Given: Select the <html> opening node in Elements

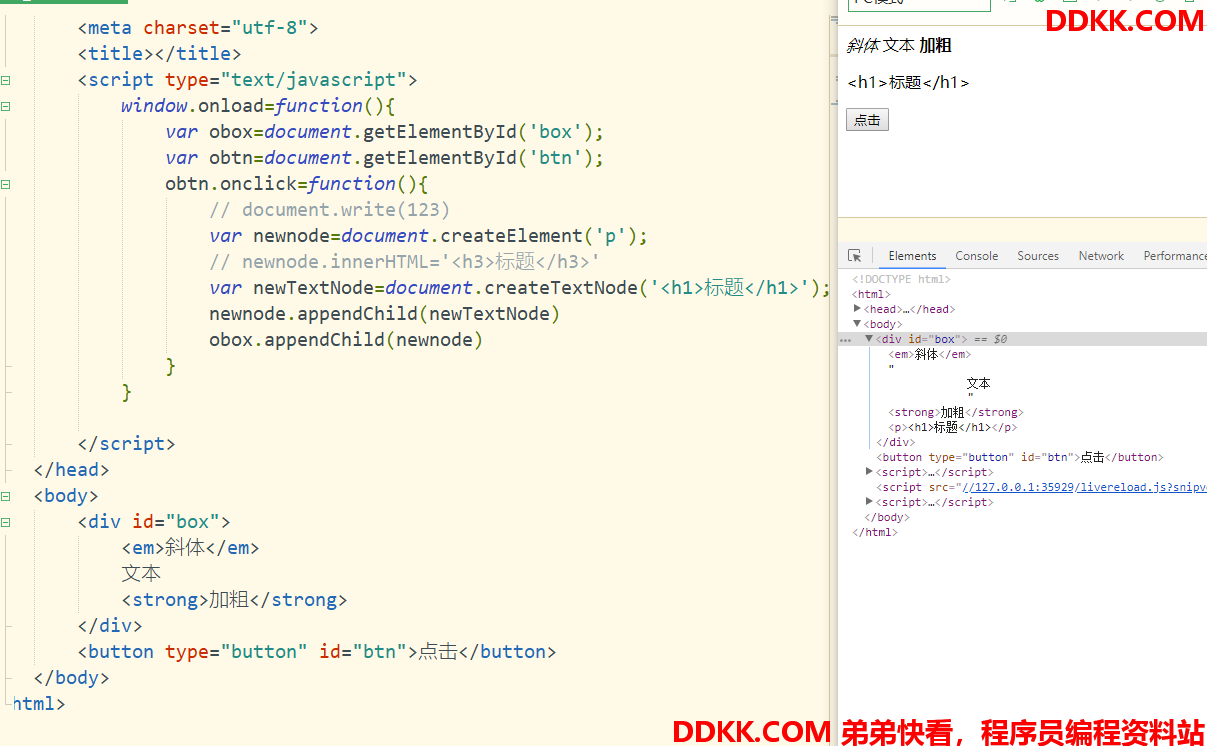Looking at the screenshot, I should [x=871, y=294].
